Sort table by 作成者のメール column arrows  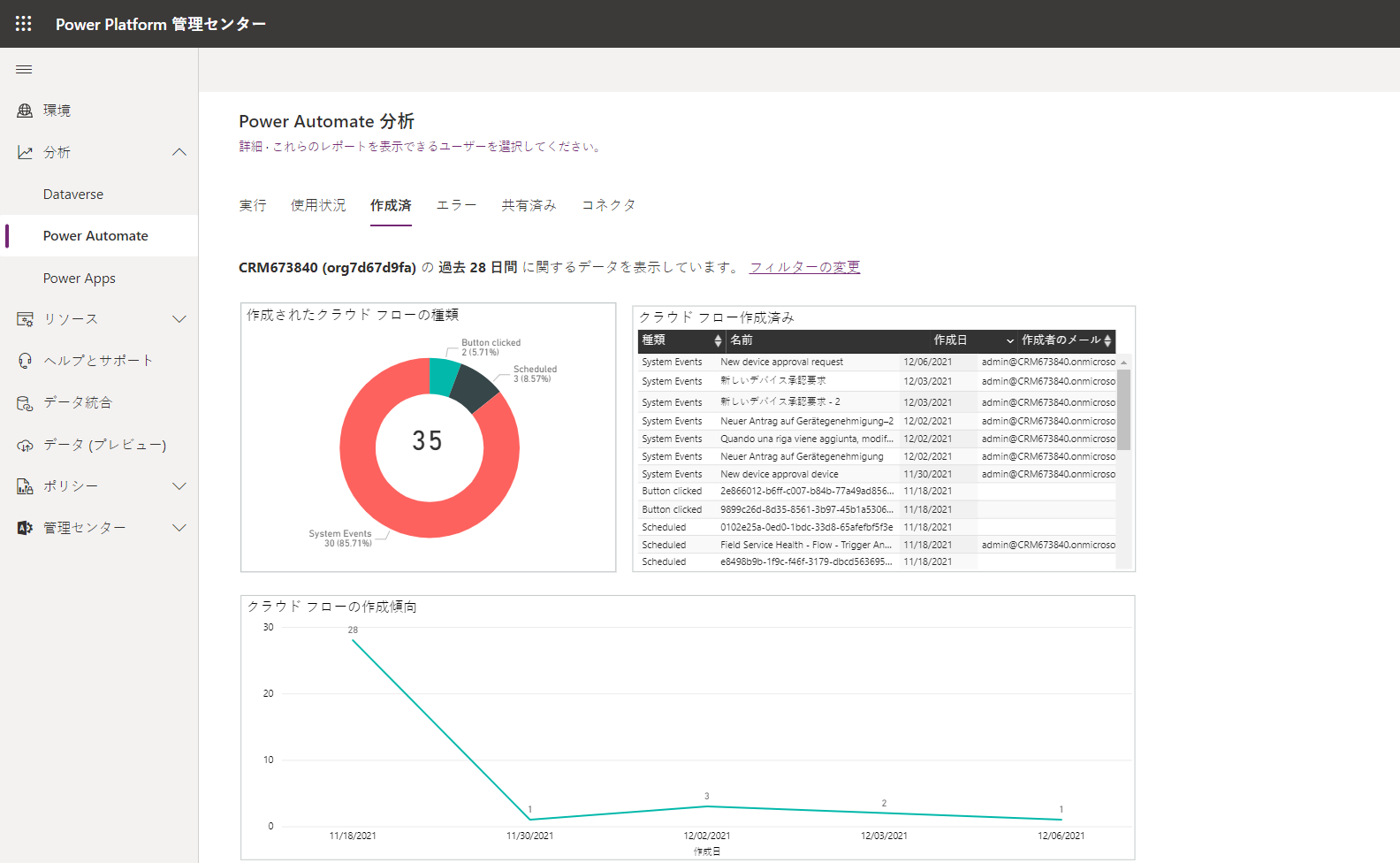click(1107, 340)
